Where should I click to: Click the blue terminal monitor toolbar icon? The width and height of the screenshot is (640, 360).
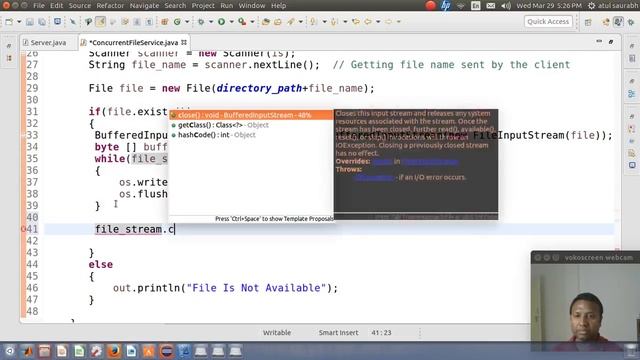[x=57, y=22]
